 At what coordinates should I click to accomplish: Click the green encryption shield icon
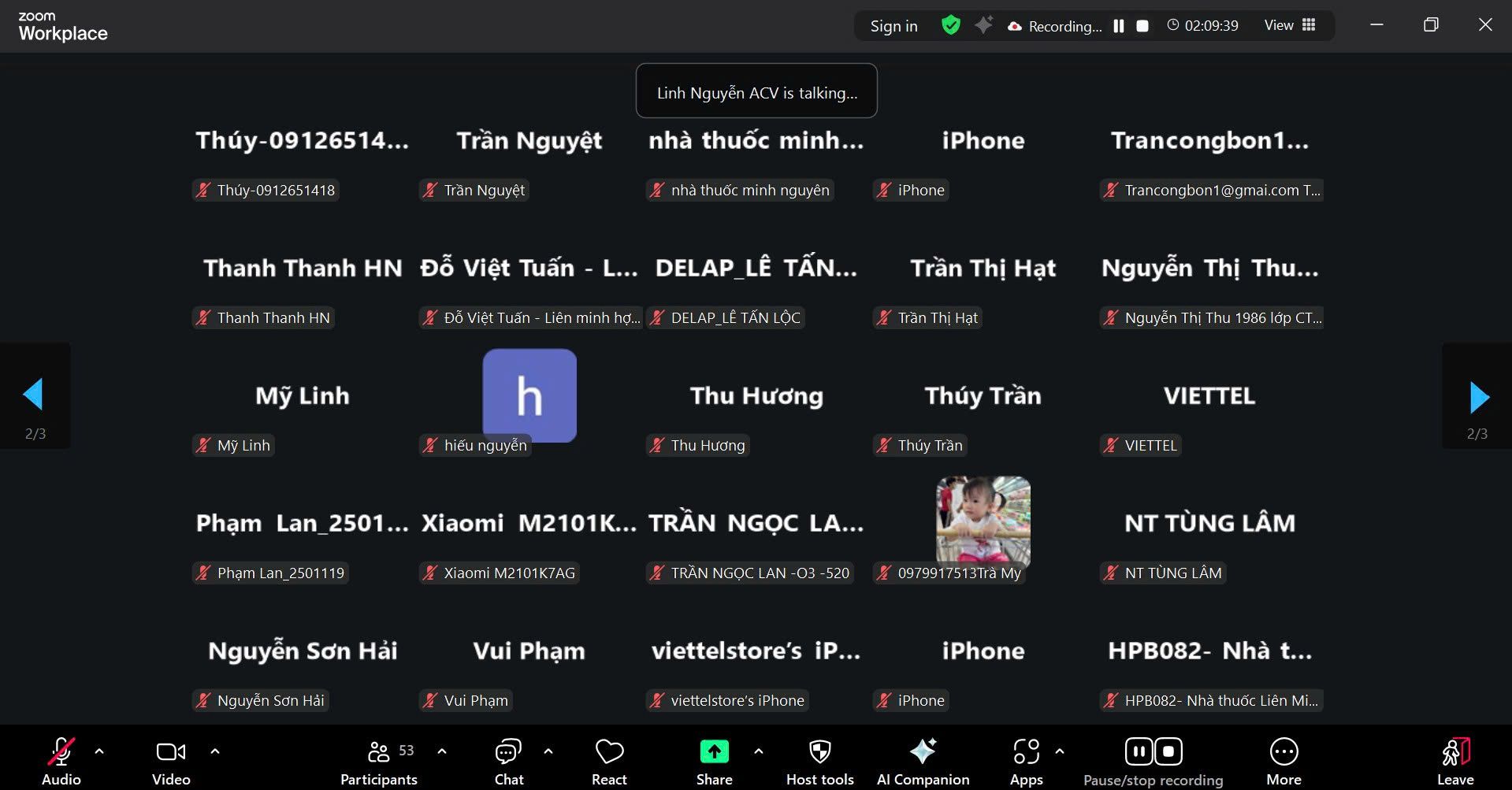(951, 26)
